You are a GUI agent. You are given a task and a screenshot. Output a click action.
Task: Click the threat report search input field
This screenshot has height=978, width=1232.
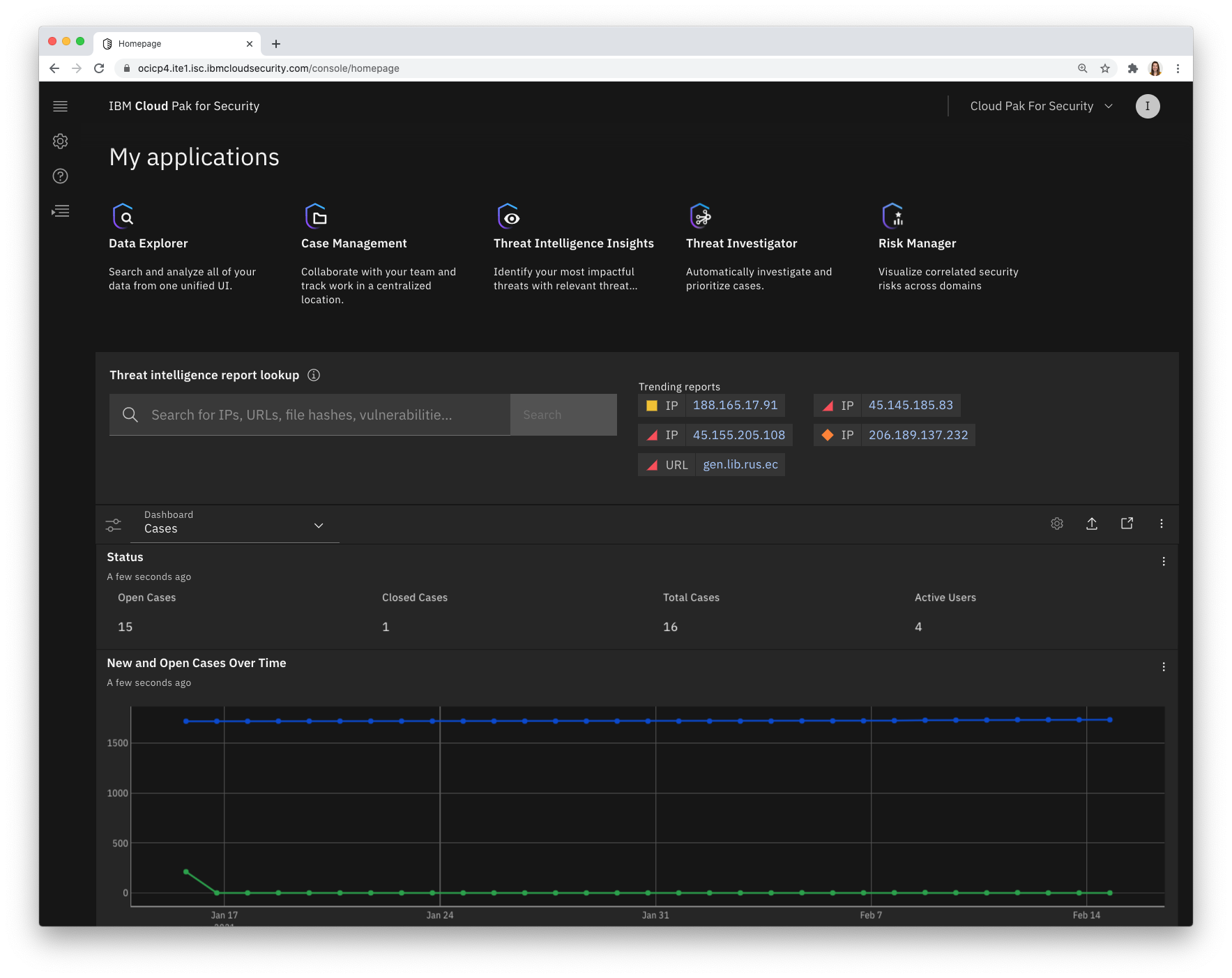(310, 415)
